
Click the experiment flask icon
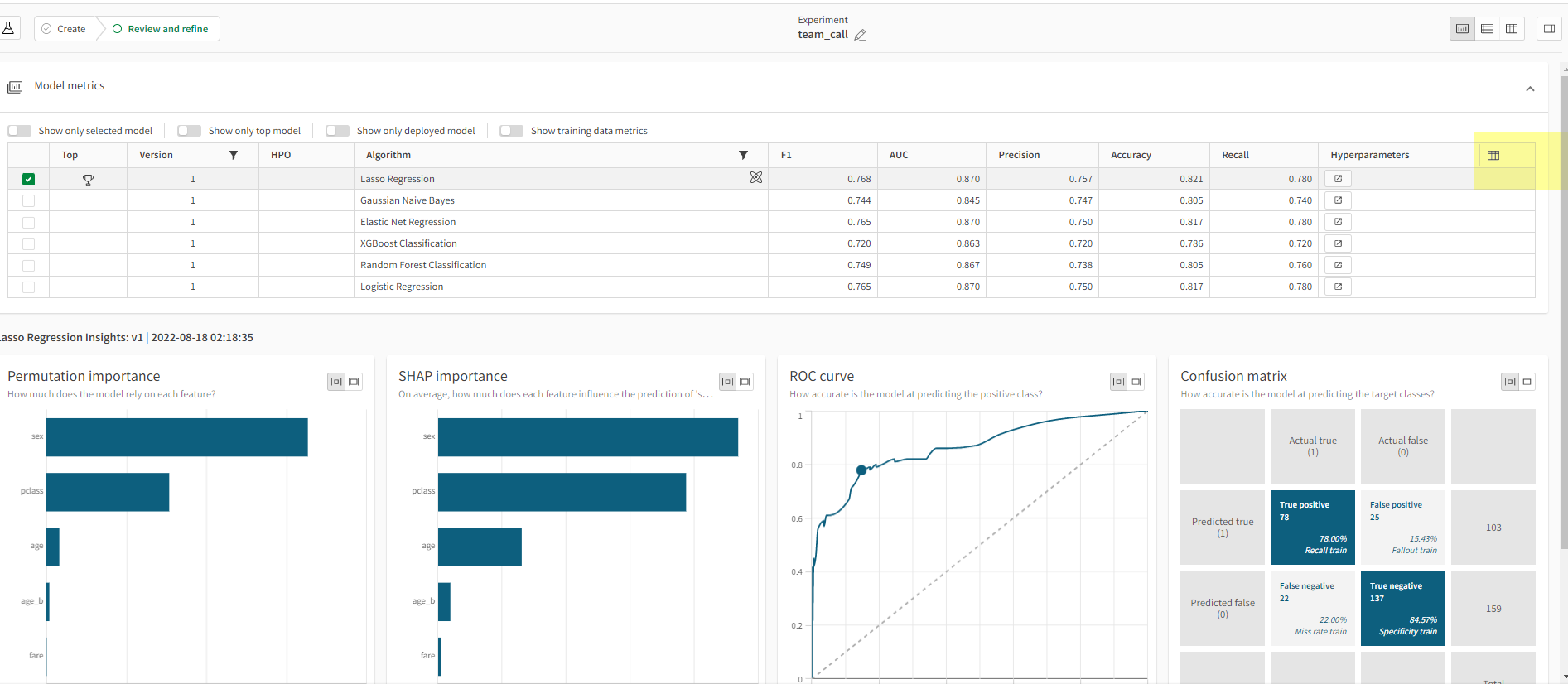(x=8, y=28)
